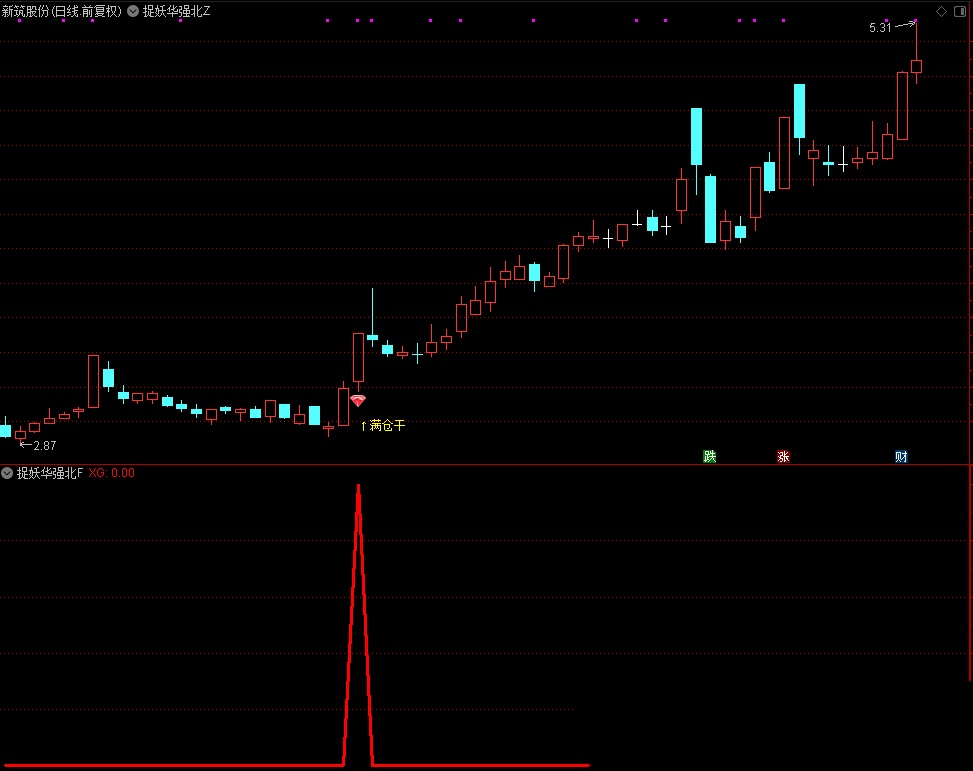Click the circle icon at top right
973x771 pixels.
[959, 12]
